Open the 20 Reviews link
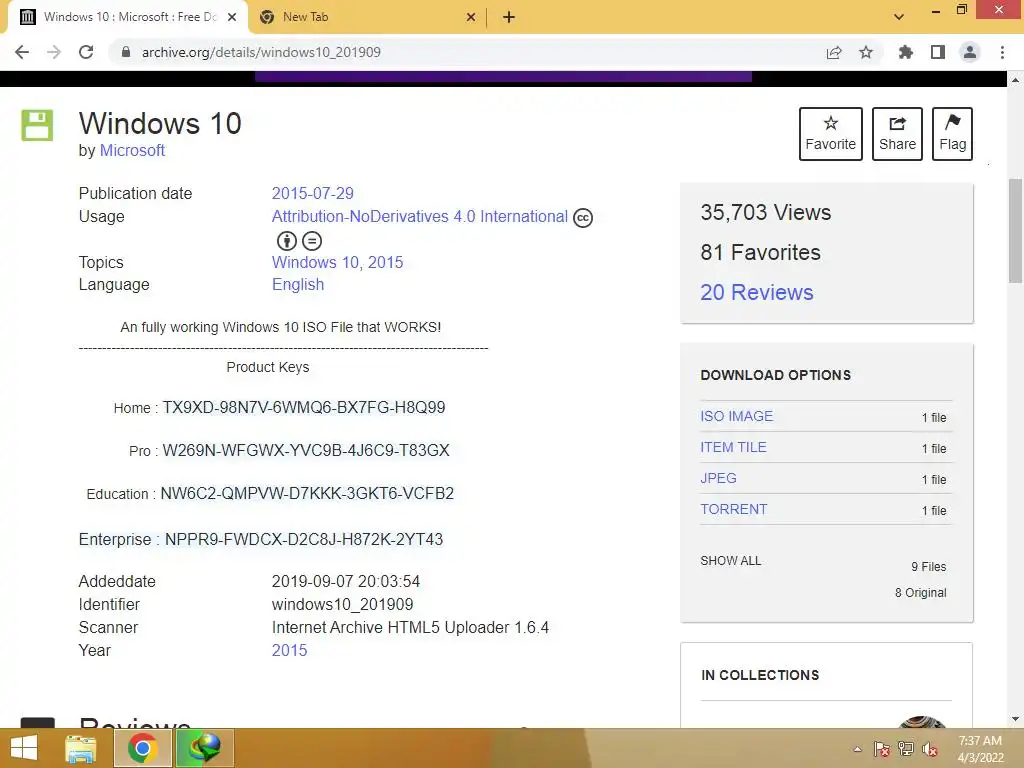Screen dimensions: 1024x768 click(x=757, y=292)
